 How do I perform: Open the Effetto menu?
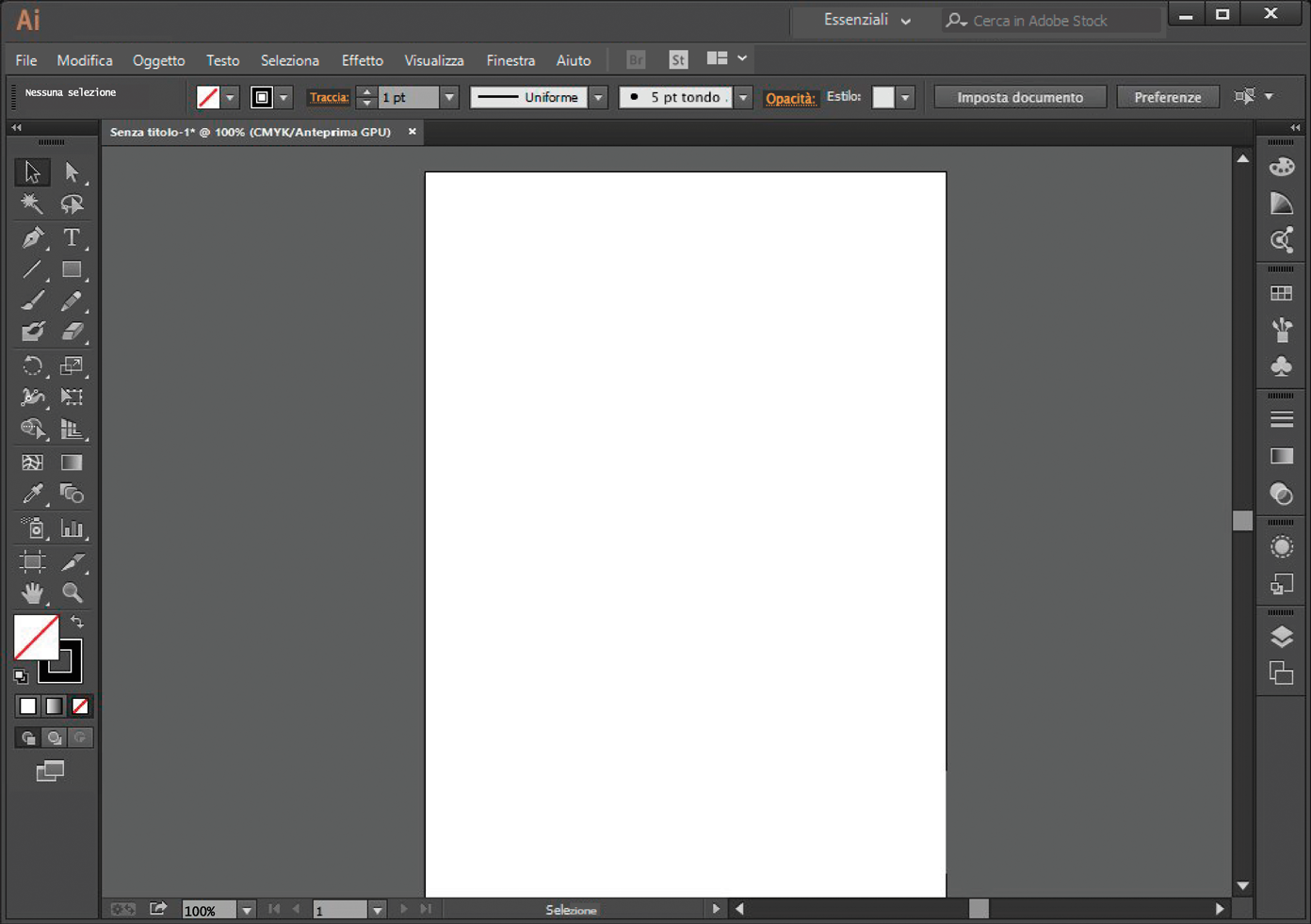pyautogui.click(x=363, y=60)
